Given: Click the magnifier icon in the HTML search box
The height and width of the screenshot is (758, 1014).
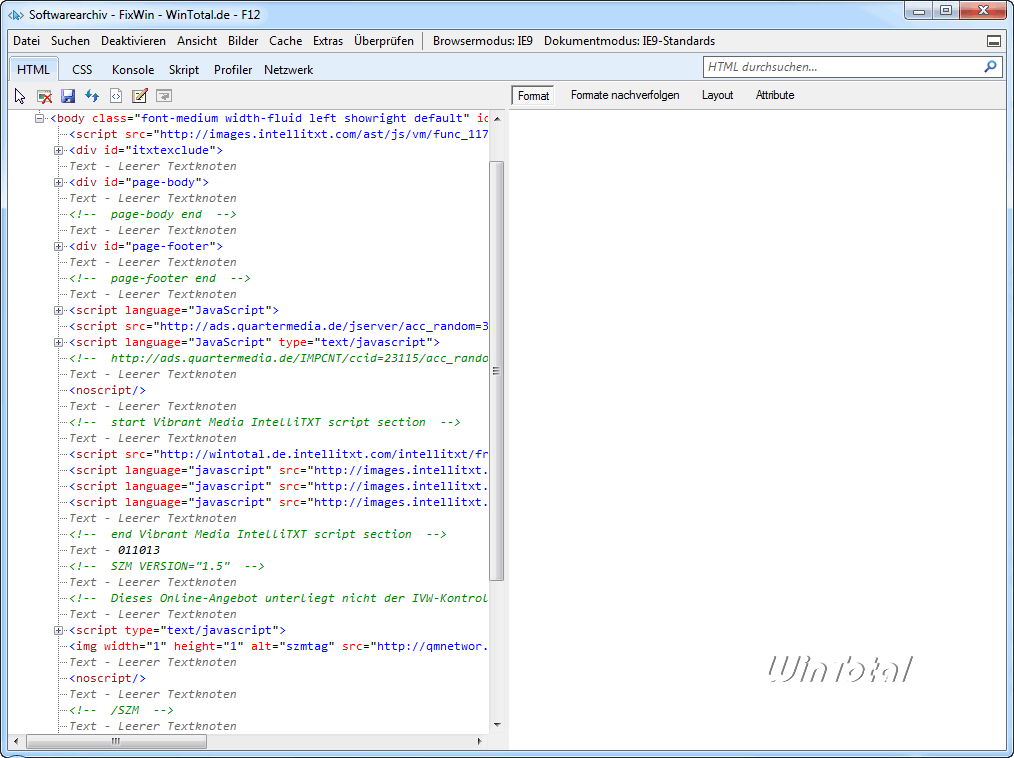Looking at the screenshot, I should pyautogui.click(x=990, y=67).
